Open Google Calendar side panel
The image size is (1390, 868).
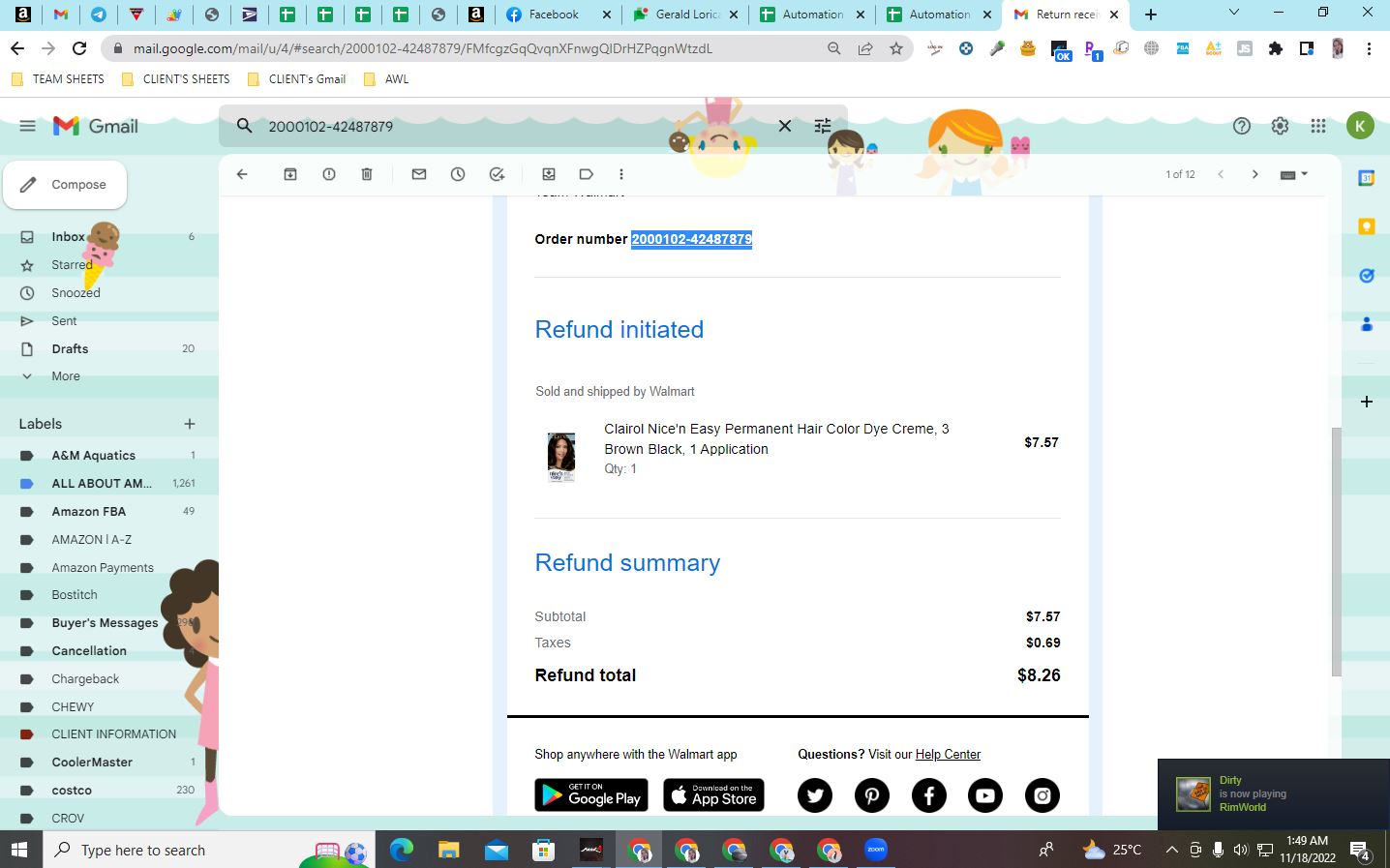tap(1367, 178)
